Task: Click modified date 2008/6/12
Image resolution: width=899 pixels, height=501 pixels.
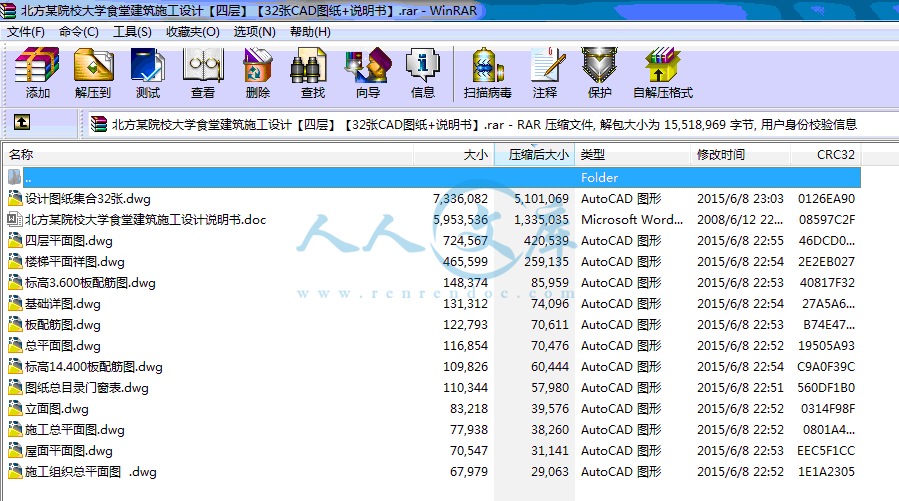Action: 740,220
